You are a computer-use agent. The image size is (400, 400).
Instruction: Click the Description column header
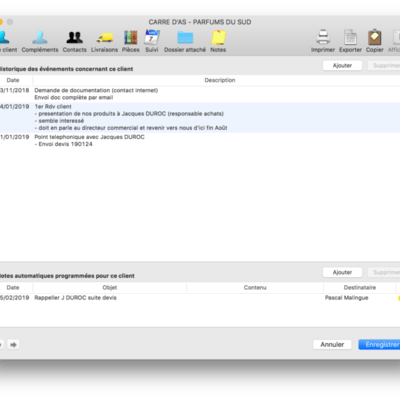click(x=220, y=80)
